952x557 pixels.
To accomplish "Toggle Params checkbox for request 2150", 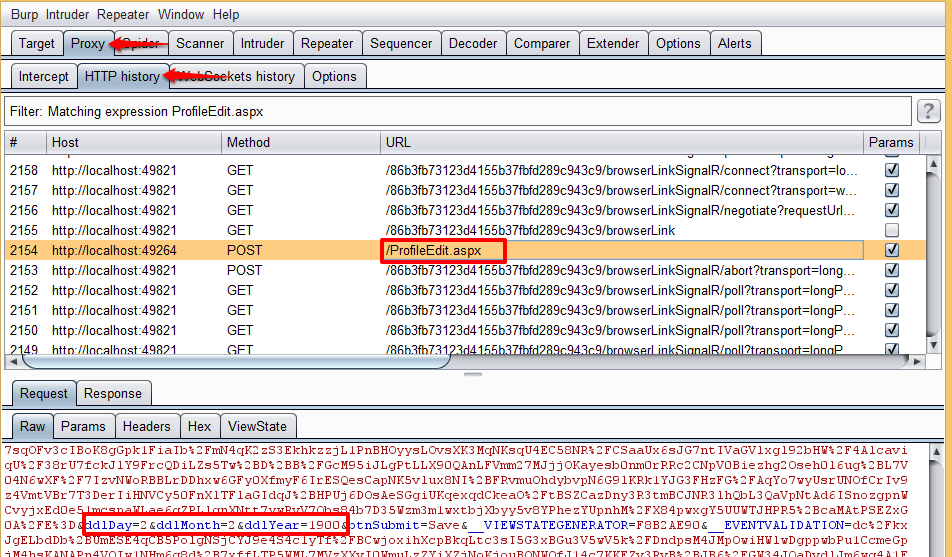I will [x=892, y=330].
